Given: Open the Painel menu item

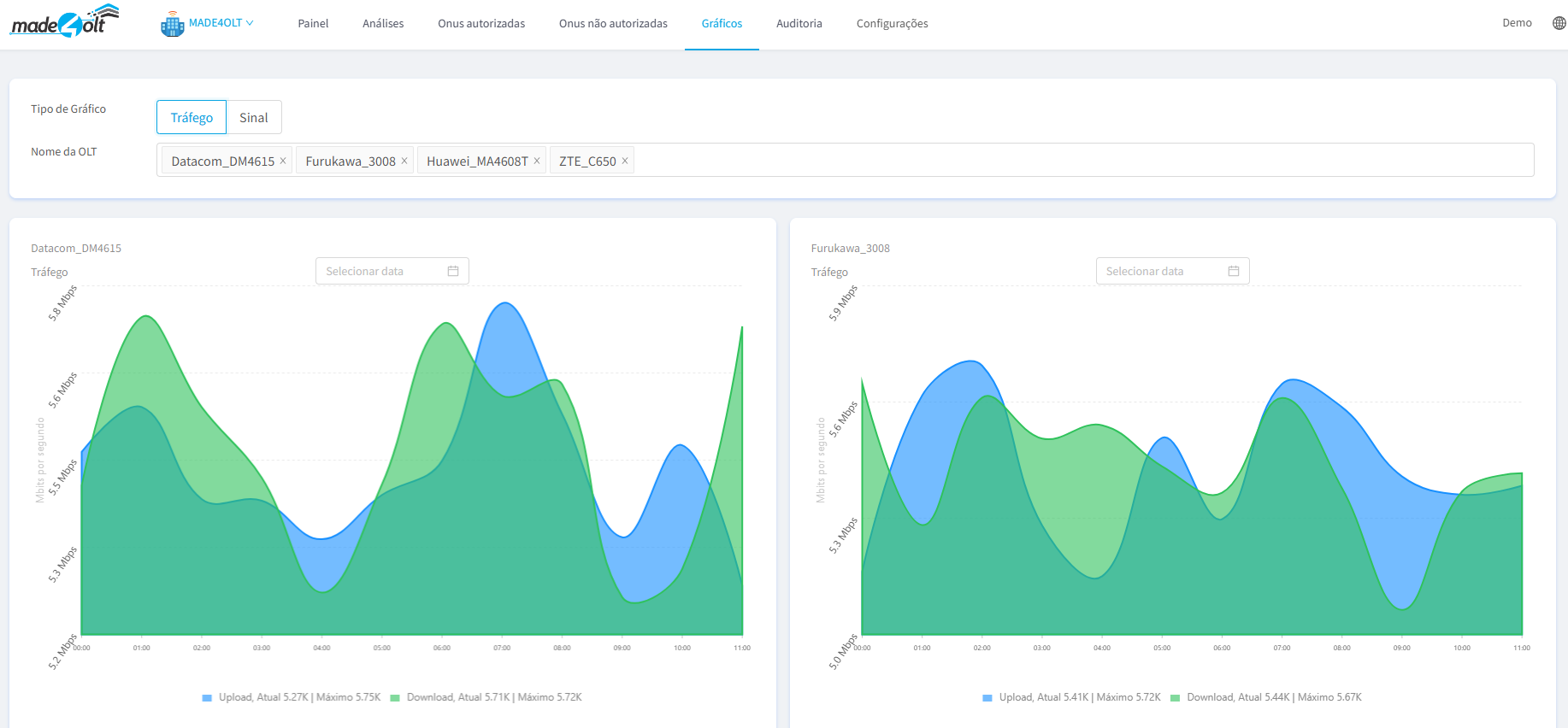Looking at the screenshot, I should 313,24.
